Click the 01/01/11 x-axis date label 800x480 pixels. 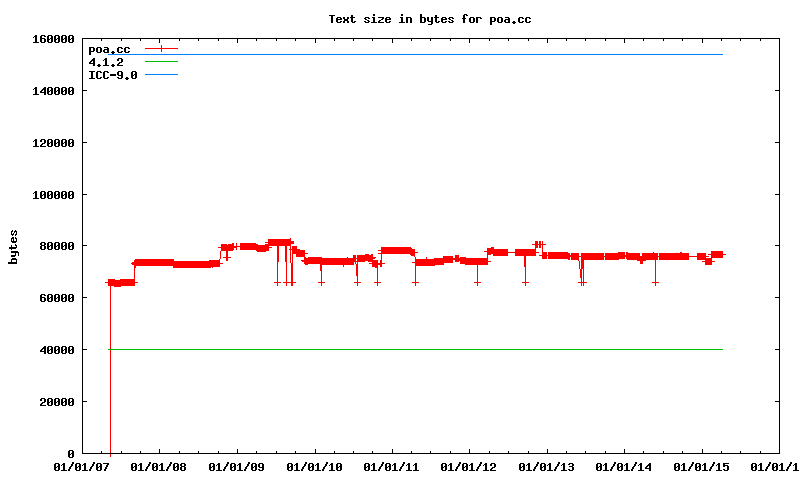[x=392, y=466]
